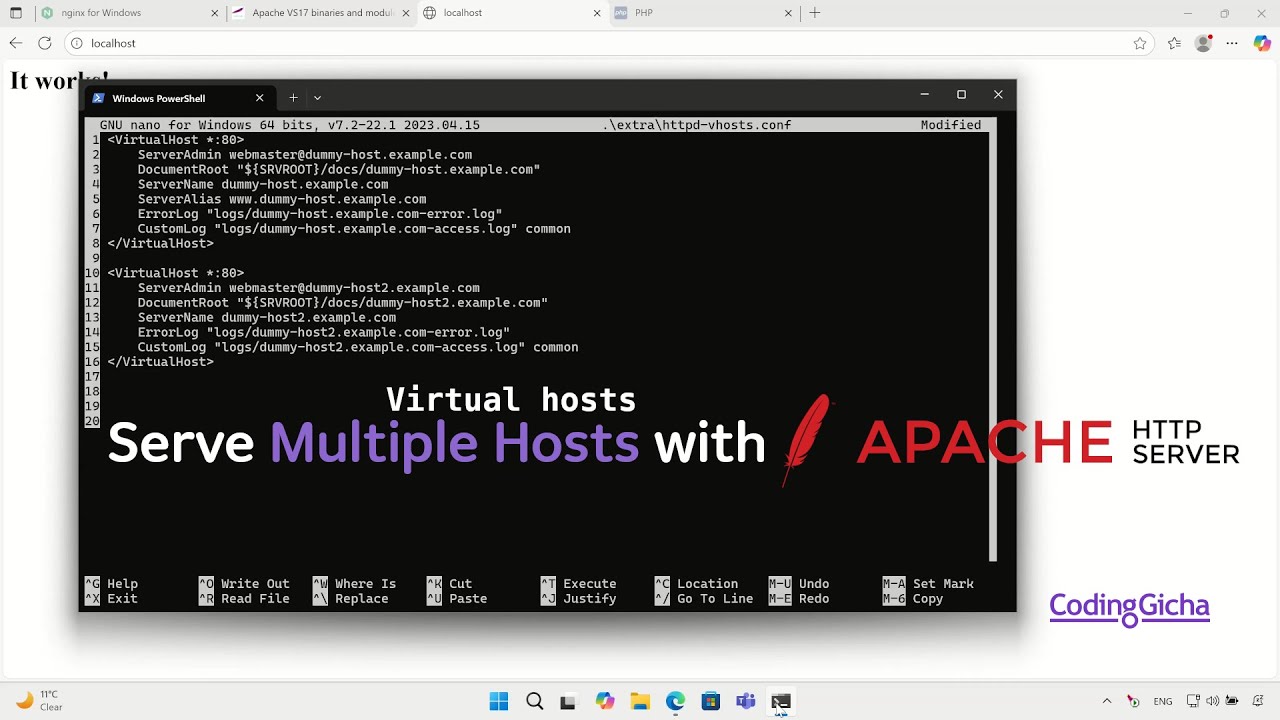Click ServerName dummy-host.example.com line

coord(263,184)
